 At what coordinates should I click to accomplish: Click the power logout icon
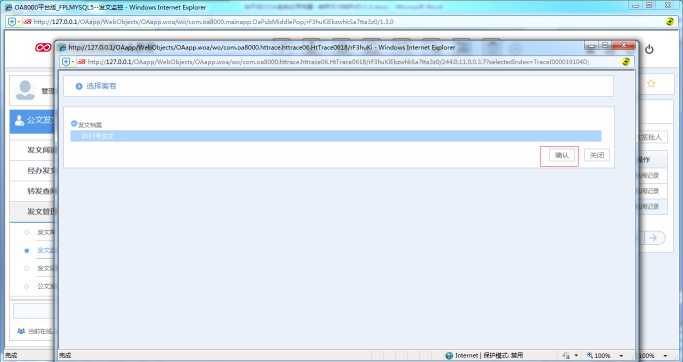(649, 49)
